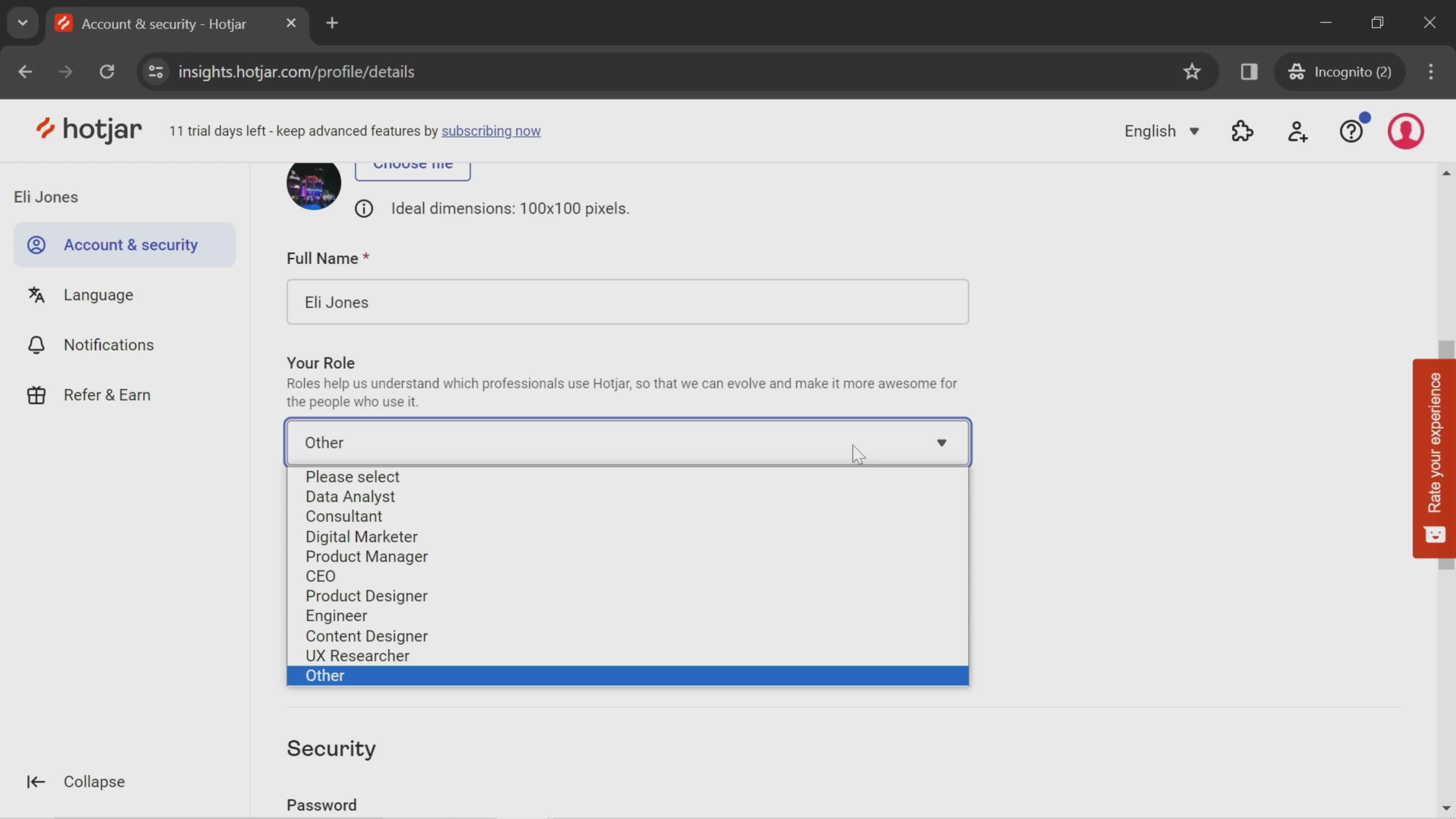Navigate to Language settings
This screenshot has width=1456, height=819.
(x=98, y=294)
